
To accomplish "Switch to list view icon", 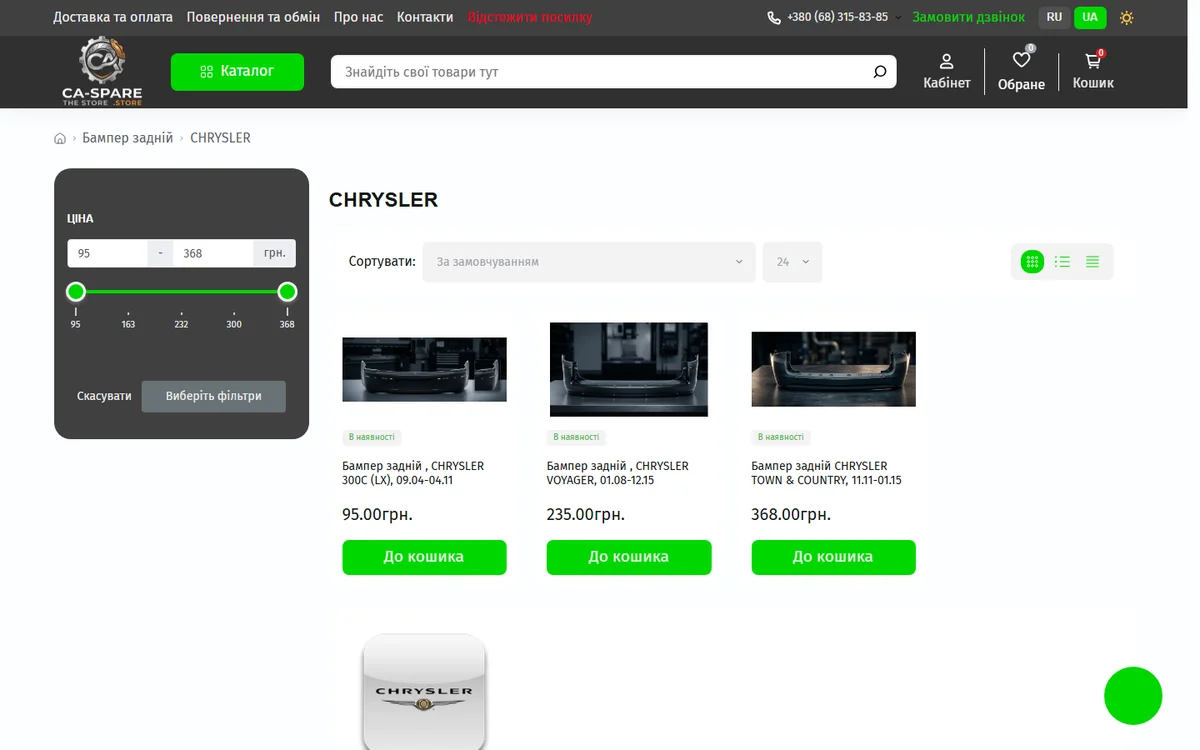I will tap(1062, 262).
